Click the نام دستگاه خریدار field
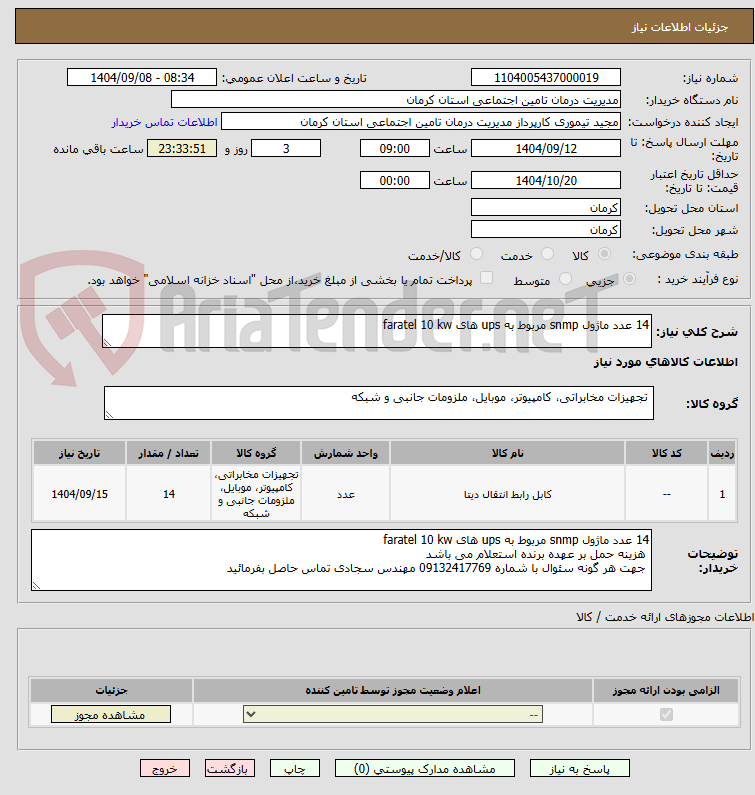The height and width of the screenshot is (795, 755). click(396, 99)
